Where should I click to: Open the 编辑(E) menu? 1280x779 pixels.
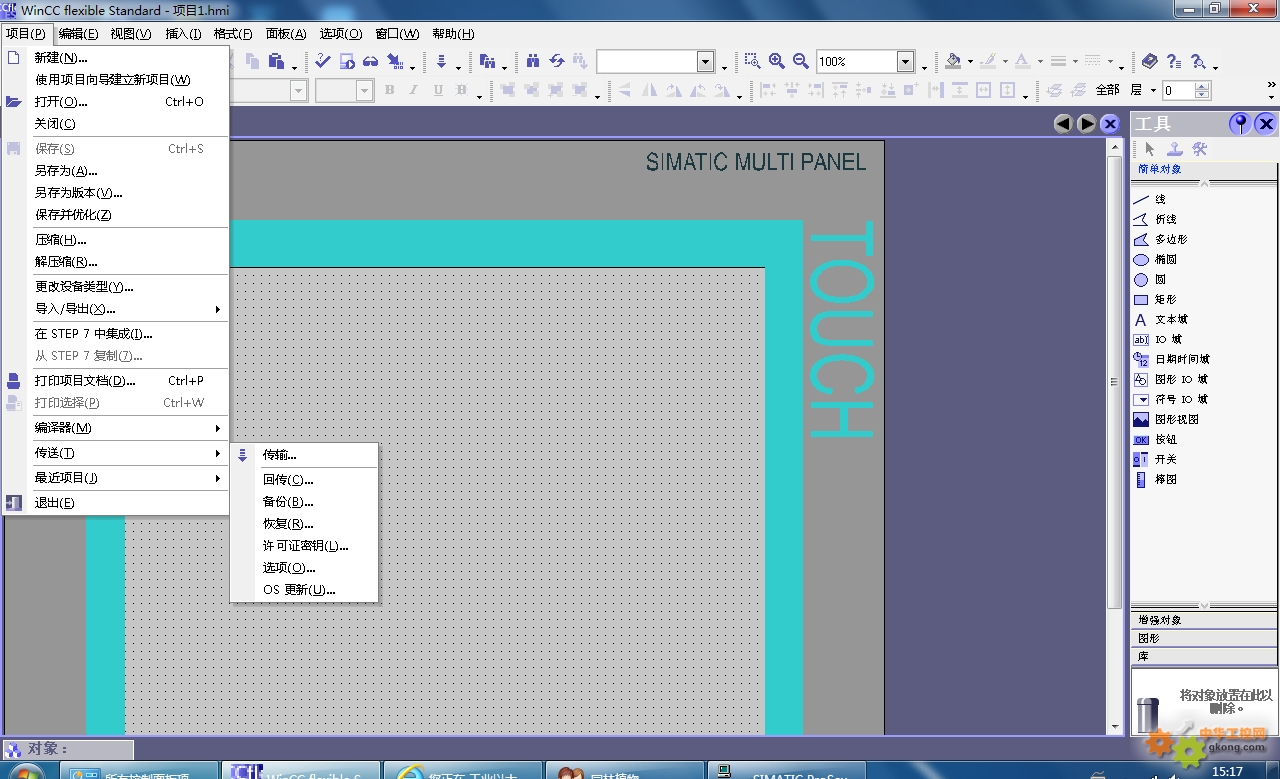(78, 34)
